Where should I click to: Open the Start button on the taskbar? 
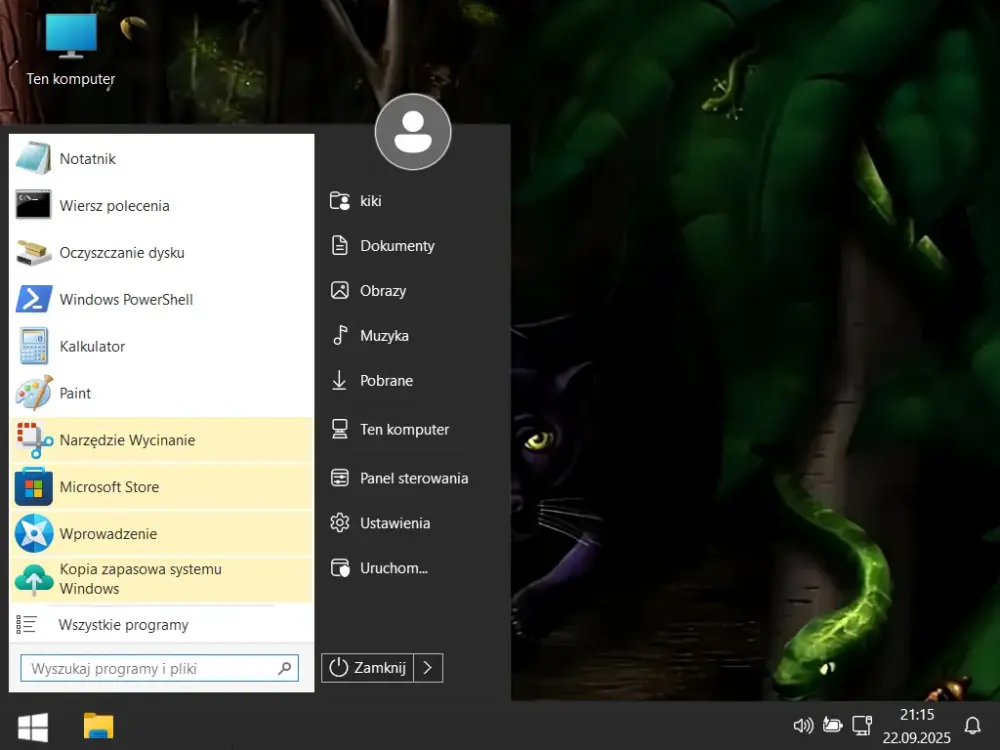point(33,725)
